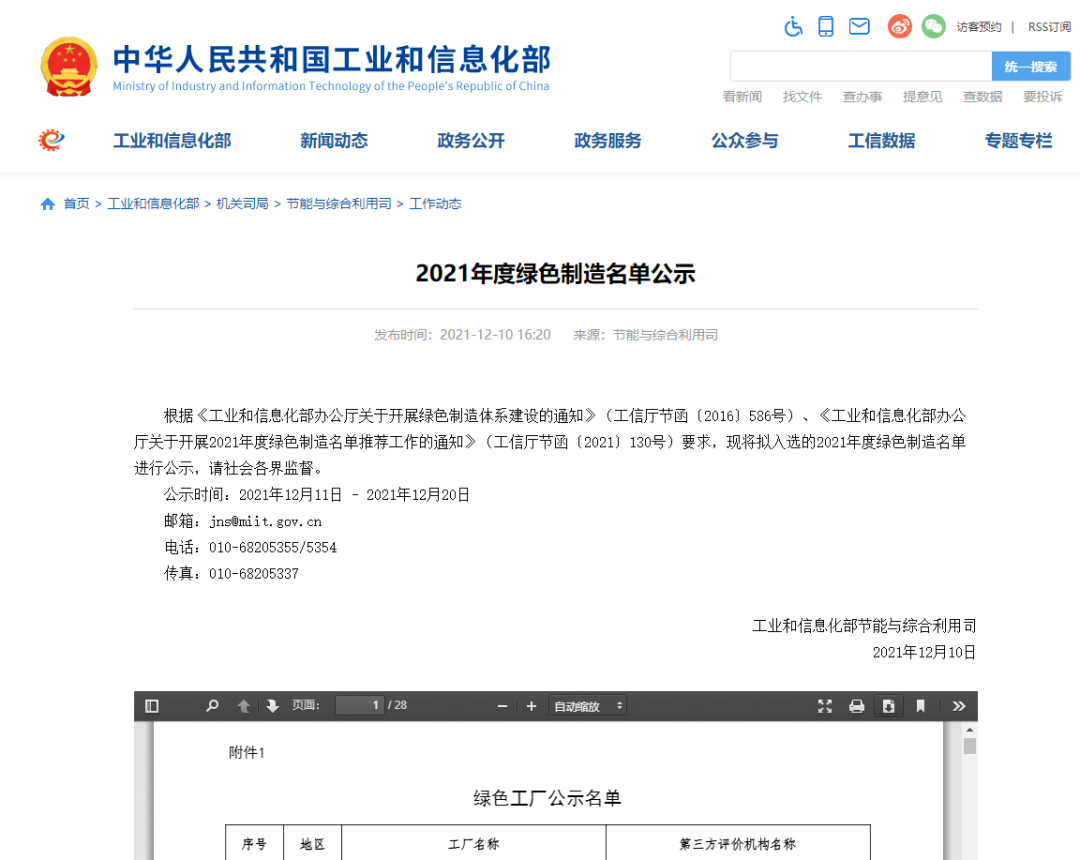Click the 第三方评价机构名称 table header

738,844
